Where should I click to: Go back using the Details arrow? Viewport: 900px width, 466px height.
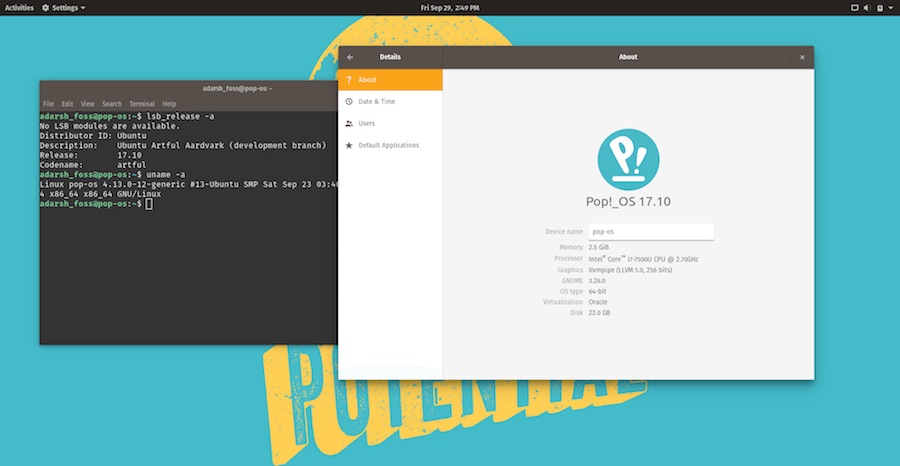coord(350,57)
